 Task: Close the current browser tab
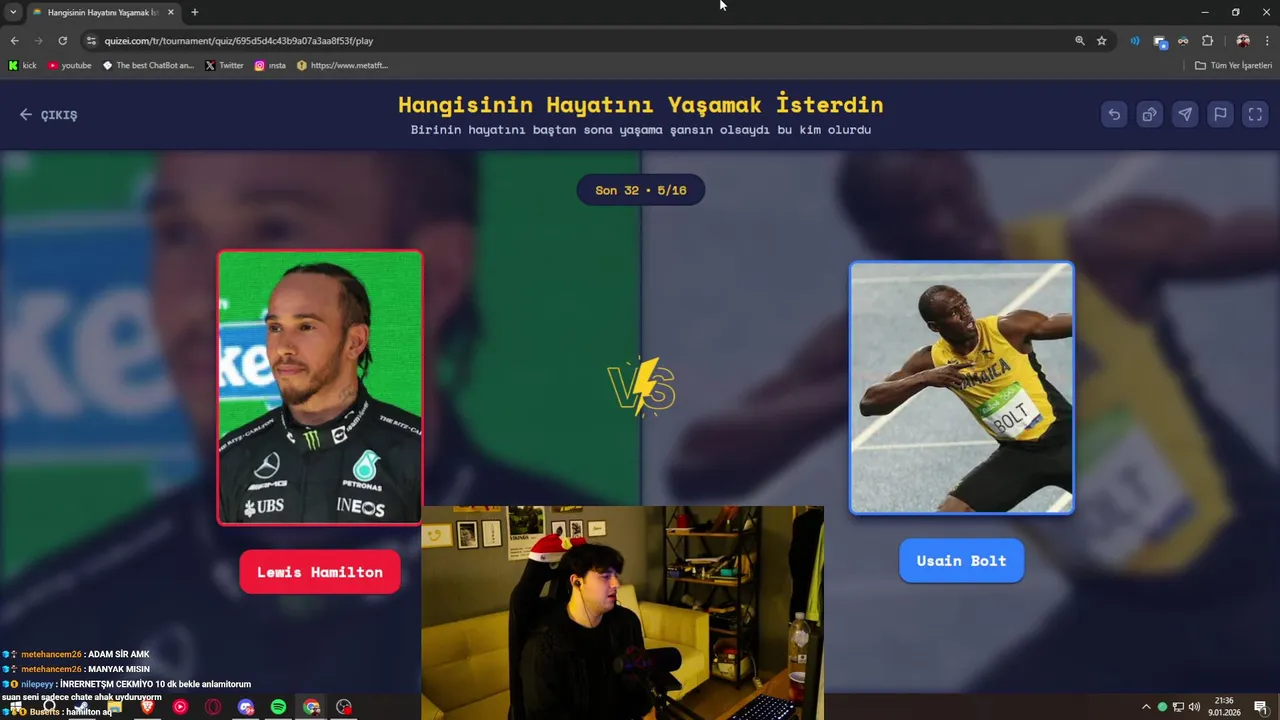(170, 12)
